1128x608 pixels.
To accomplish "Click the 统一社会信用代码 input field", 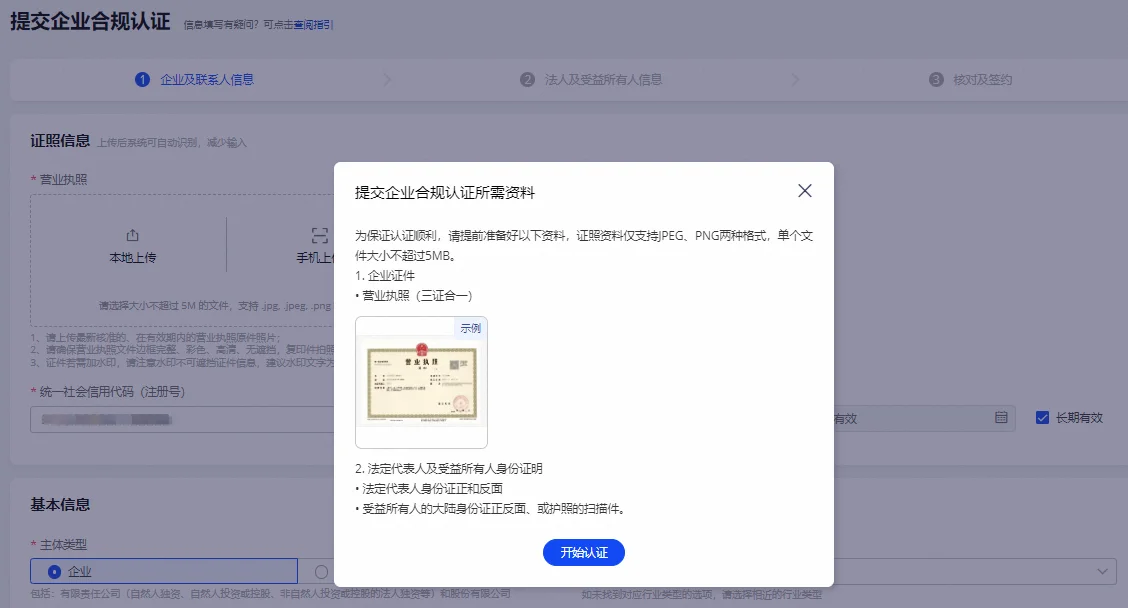I will 180,418.
